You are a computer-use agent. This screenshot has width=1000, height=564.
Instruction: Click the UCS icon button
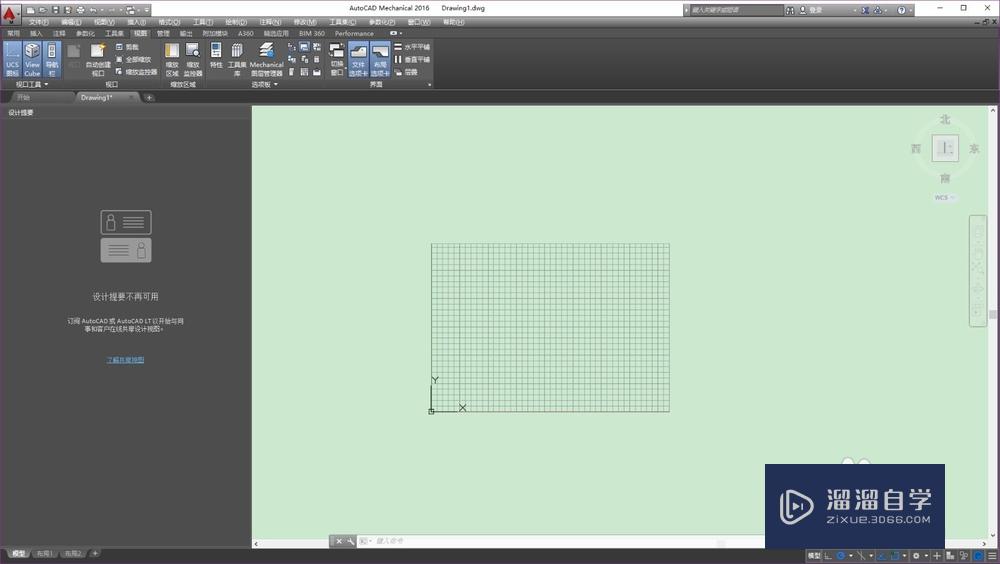[12, 59]
